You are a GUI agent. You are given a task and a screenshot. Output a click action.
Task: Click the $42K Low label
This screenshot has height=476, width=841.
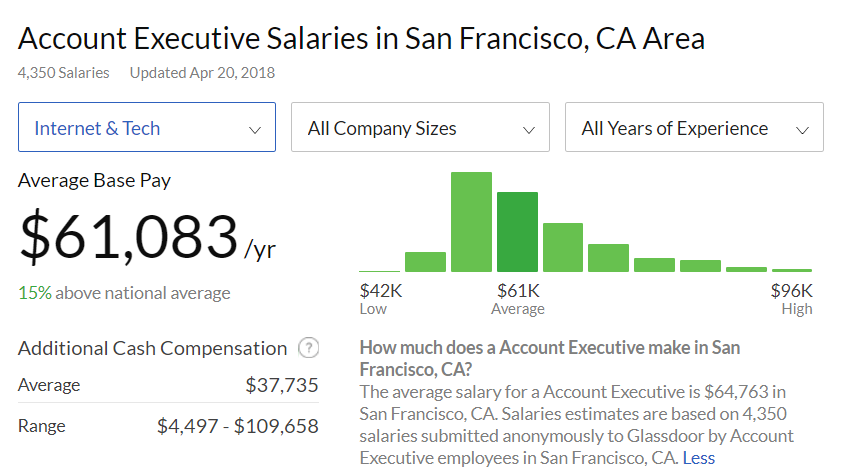[380, 299]
